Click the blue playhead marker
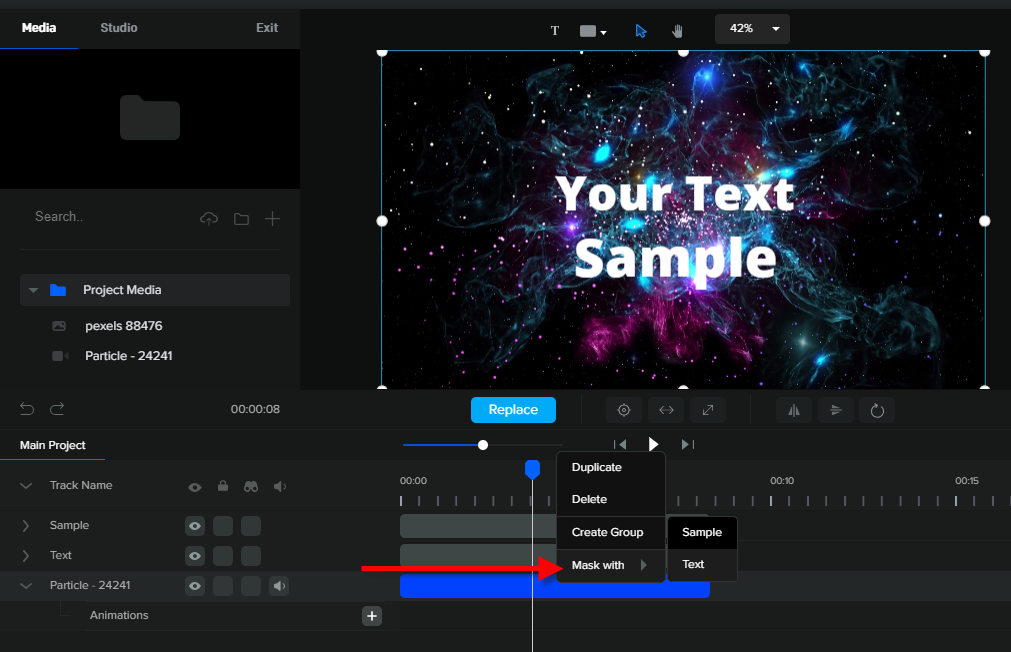Image resolution: width=1011 pixels, height=652 pixels. click(x=533, y=469)
